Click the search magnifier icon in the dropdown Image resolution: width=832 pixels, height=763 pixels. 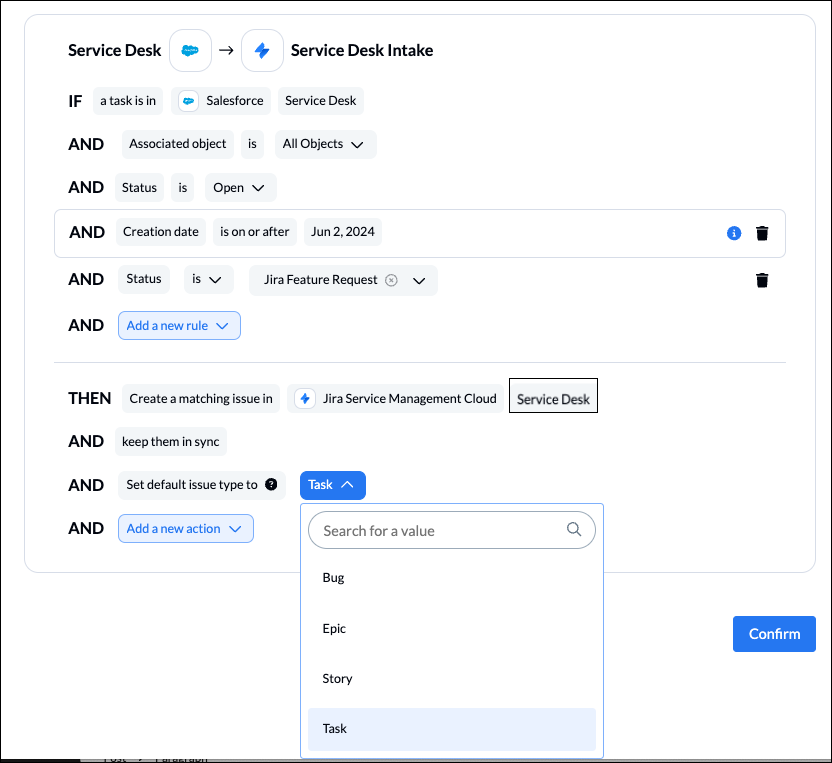click(574, 529)
